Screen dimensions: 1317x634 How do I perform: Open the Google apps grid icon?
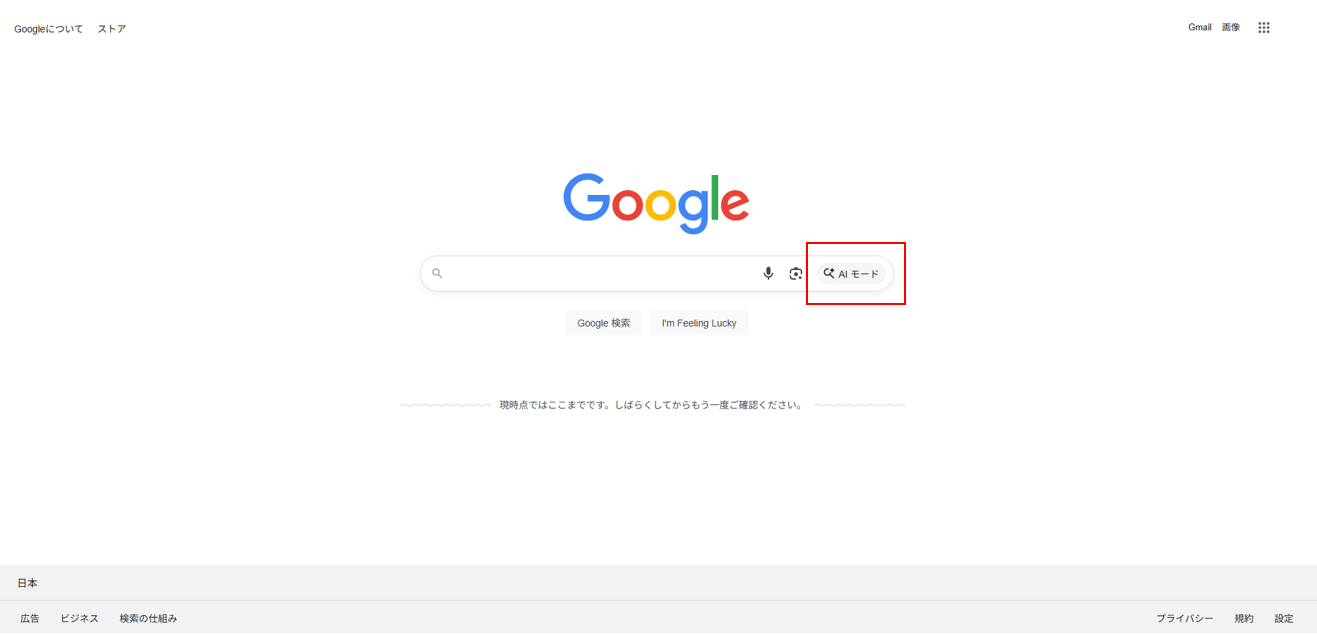click(x=1264, y=28)
